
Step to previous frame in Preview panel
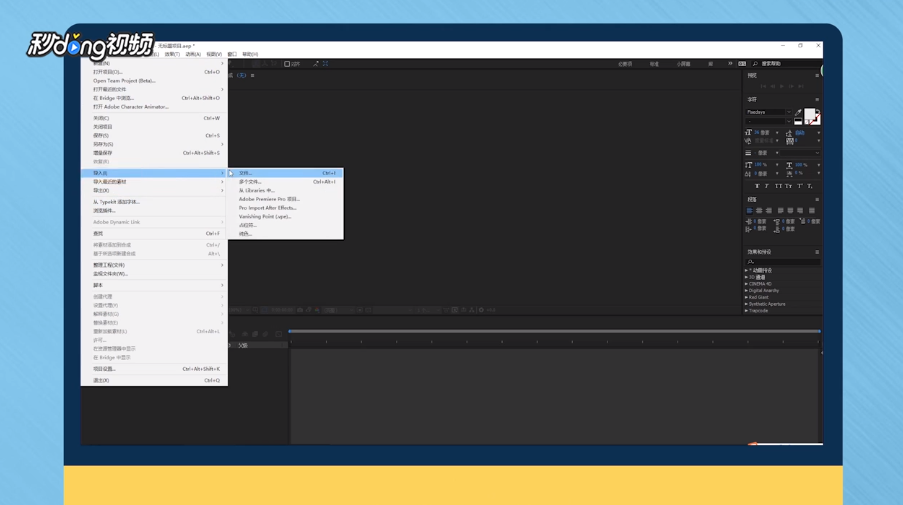click(772, 86)
